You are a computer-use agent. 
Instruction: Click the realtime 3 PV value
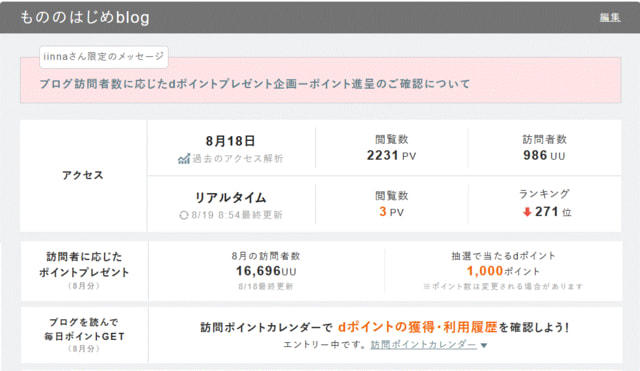(391, 212)
